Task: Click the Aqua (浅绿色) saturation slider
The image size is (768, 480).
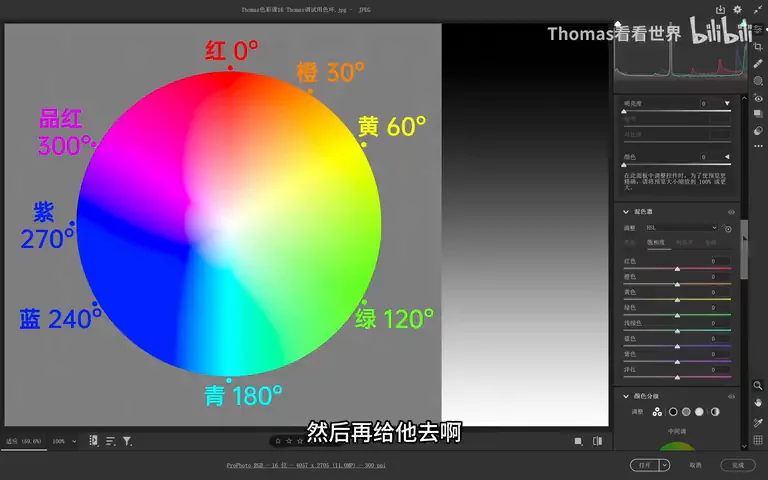Action: pyautogui.click(x=677, y=331)
